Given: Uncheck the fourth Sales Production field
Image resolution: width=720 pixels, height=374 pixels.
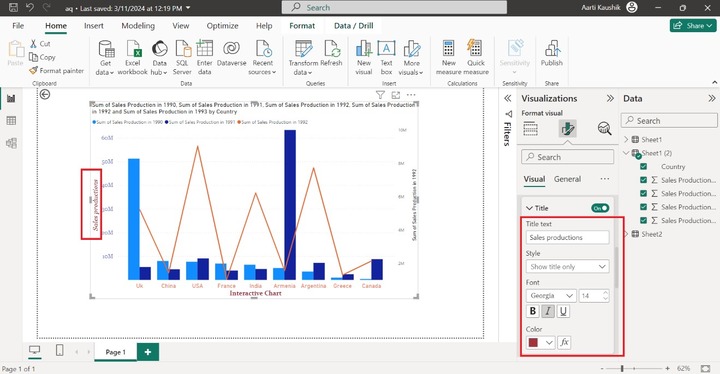Looking at the screenshot, I should coord(643,221).
